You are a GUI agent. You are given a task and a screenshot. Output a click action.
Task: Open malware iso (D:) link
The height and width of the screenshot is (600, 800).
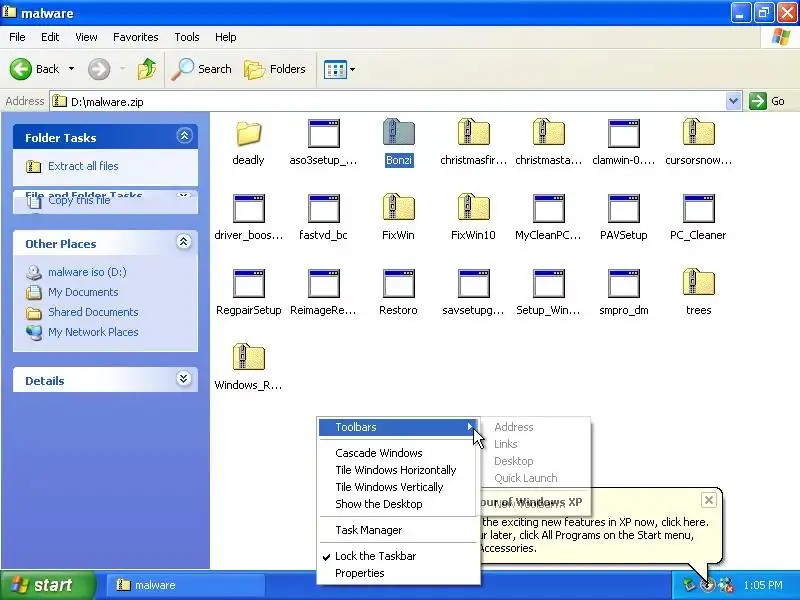point(87,272)
